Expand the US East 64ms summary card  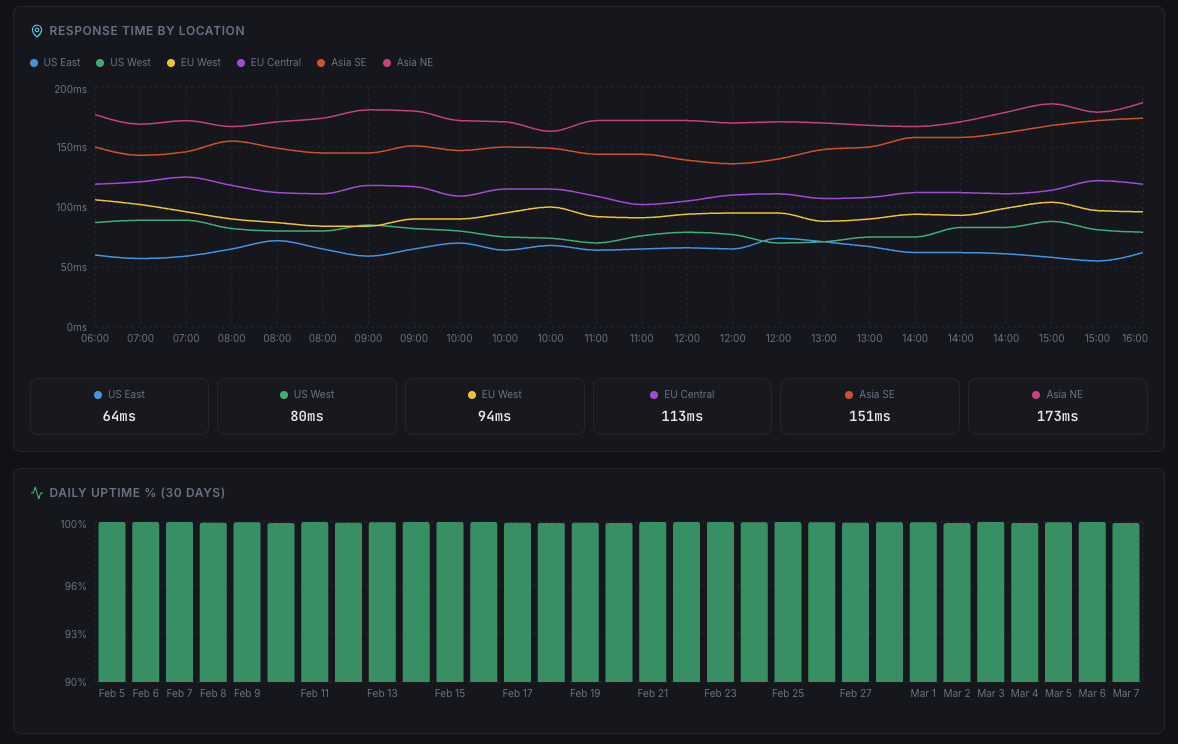[119, 406]
